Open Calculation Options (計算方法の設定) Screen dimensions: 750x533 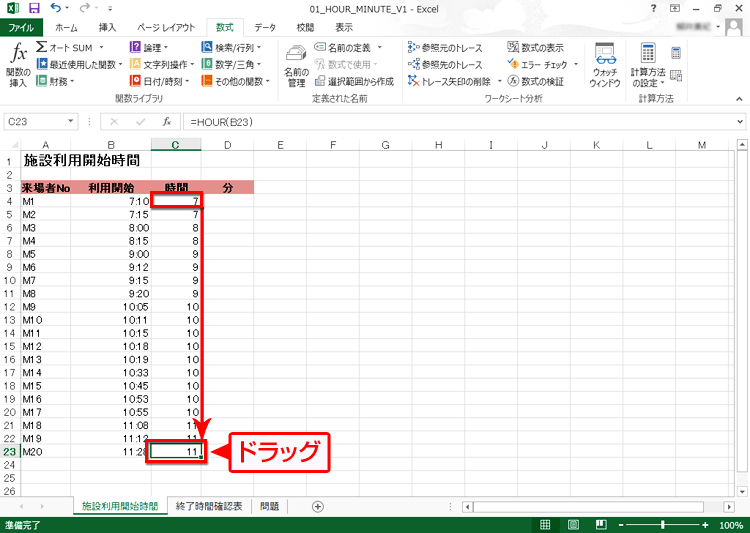(x=648, y=66)
